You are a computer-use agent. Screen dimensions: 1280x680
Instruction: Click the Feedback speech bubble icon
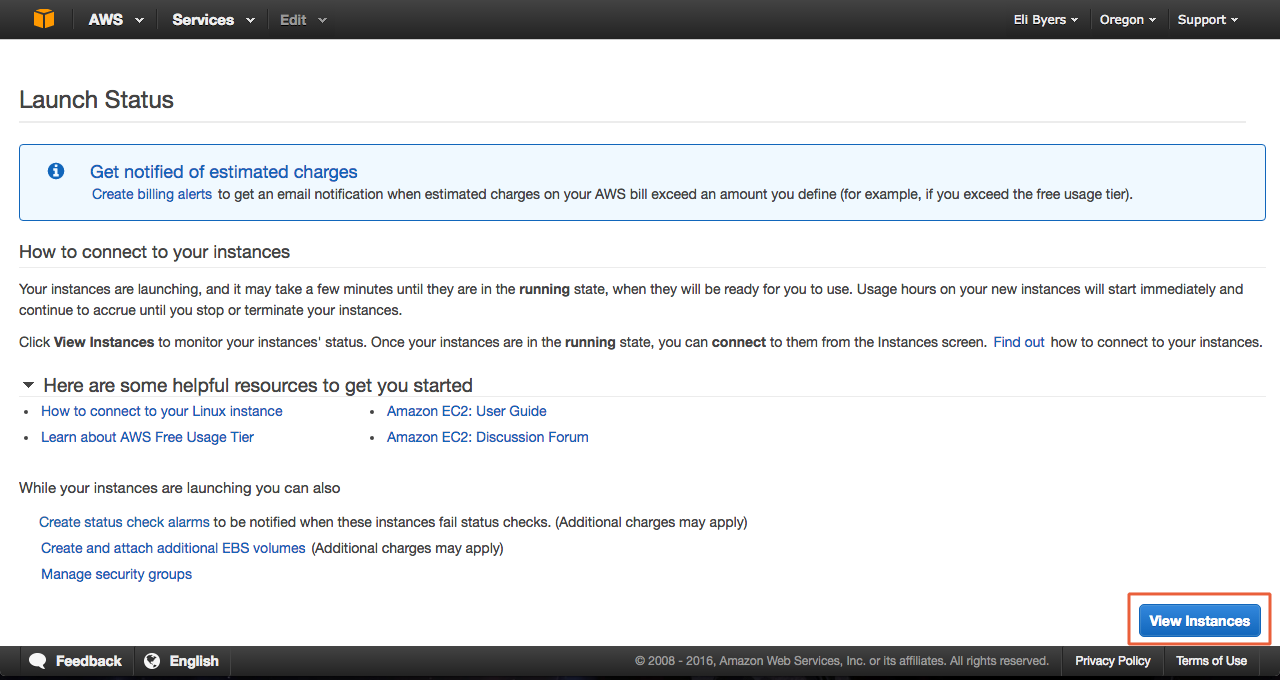tap(38, 661)
